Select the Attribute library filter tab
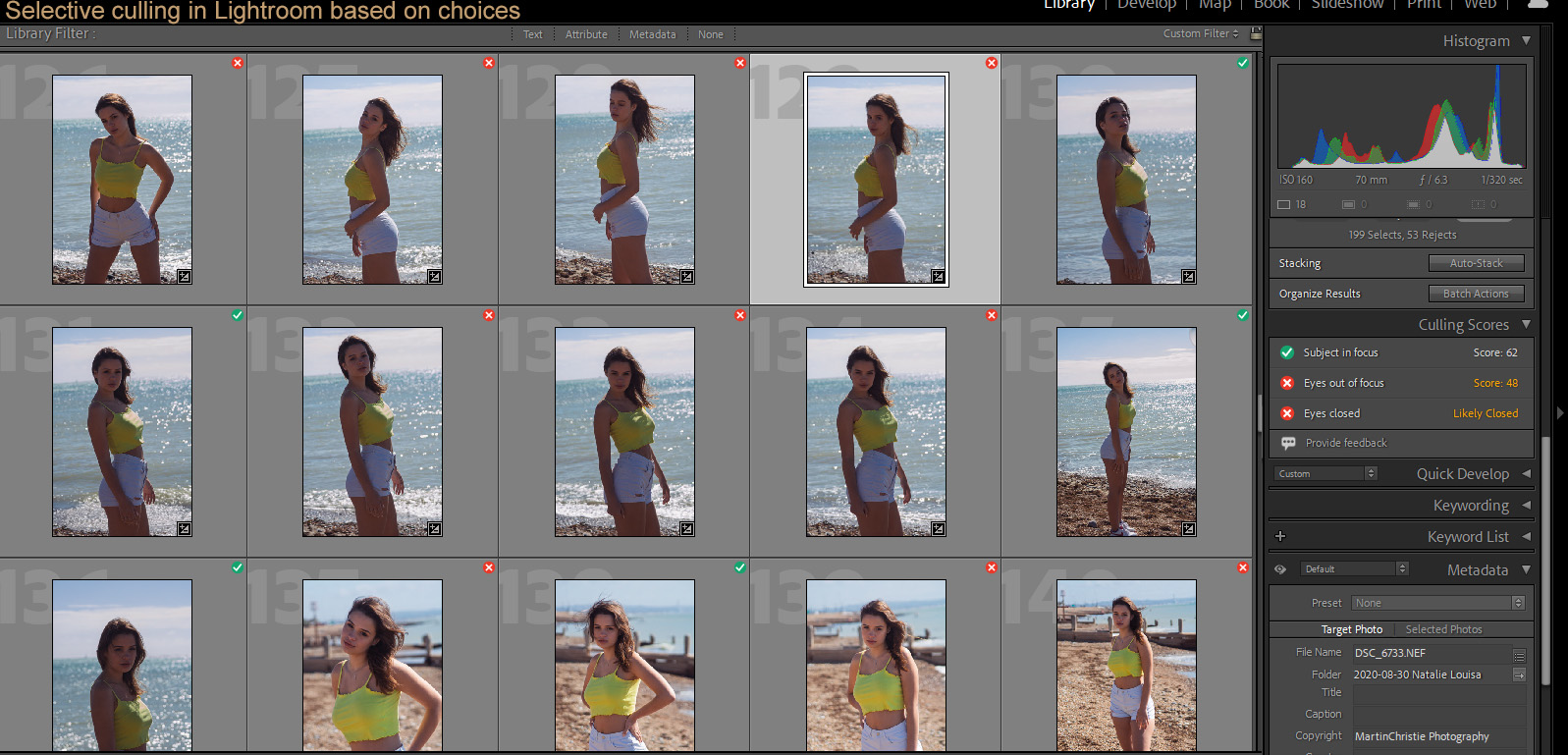 586,34
